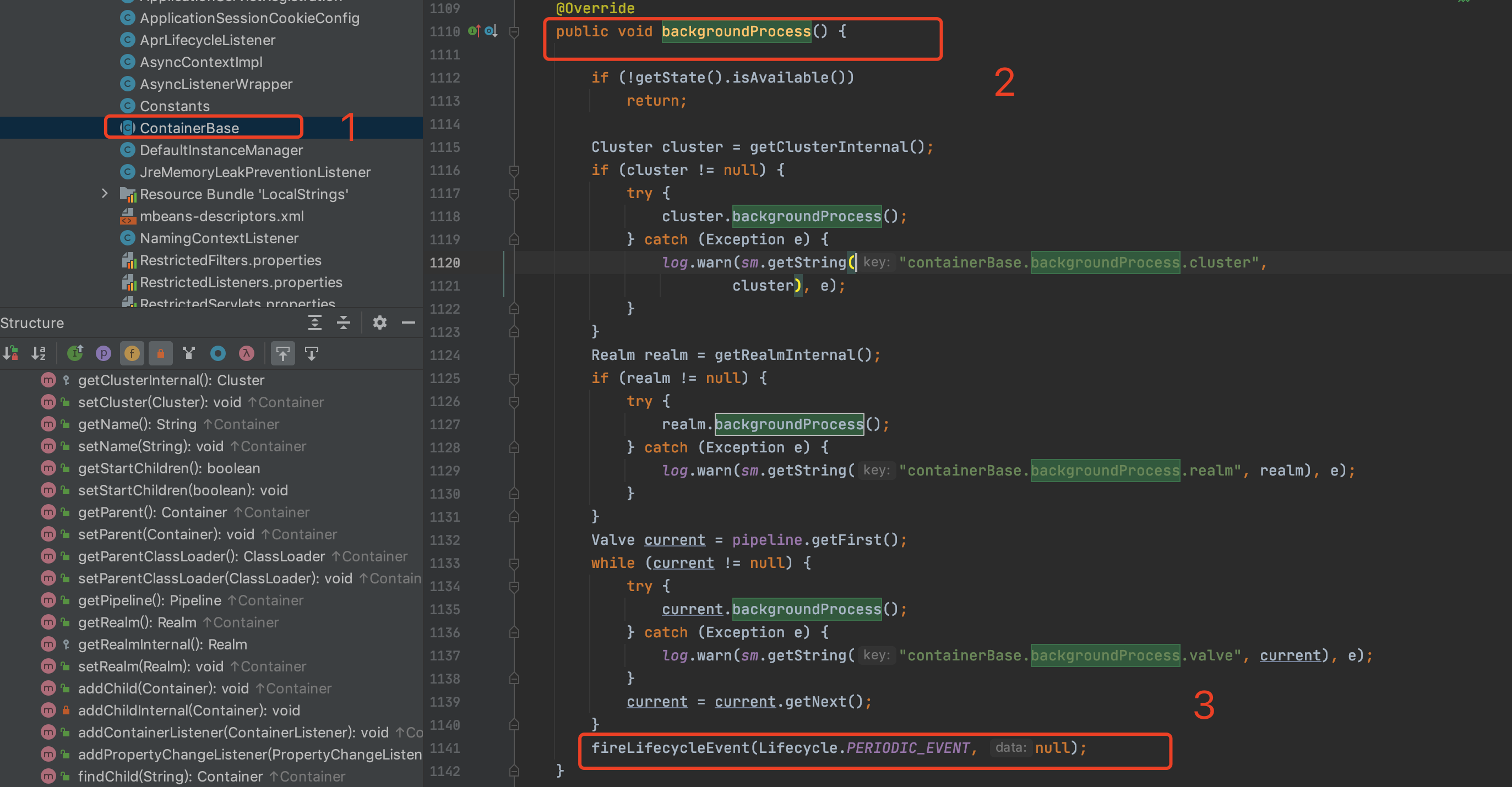Open mbeans-descriptors.xml file
The image size is (1512, 787).
point(221,216)
